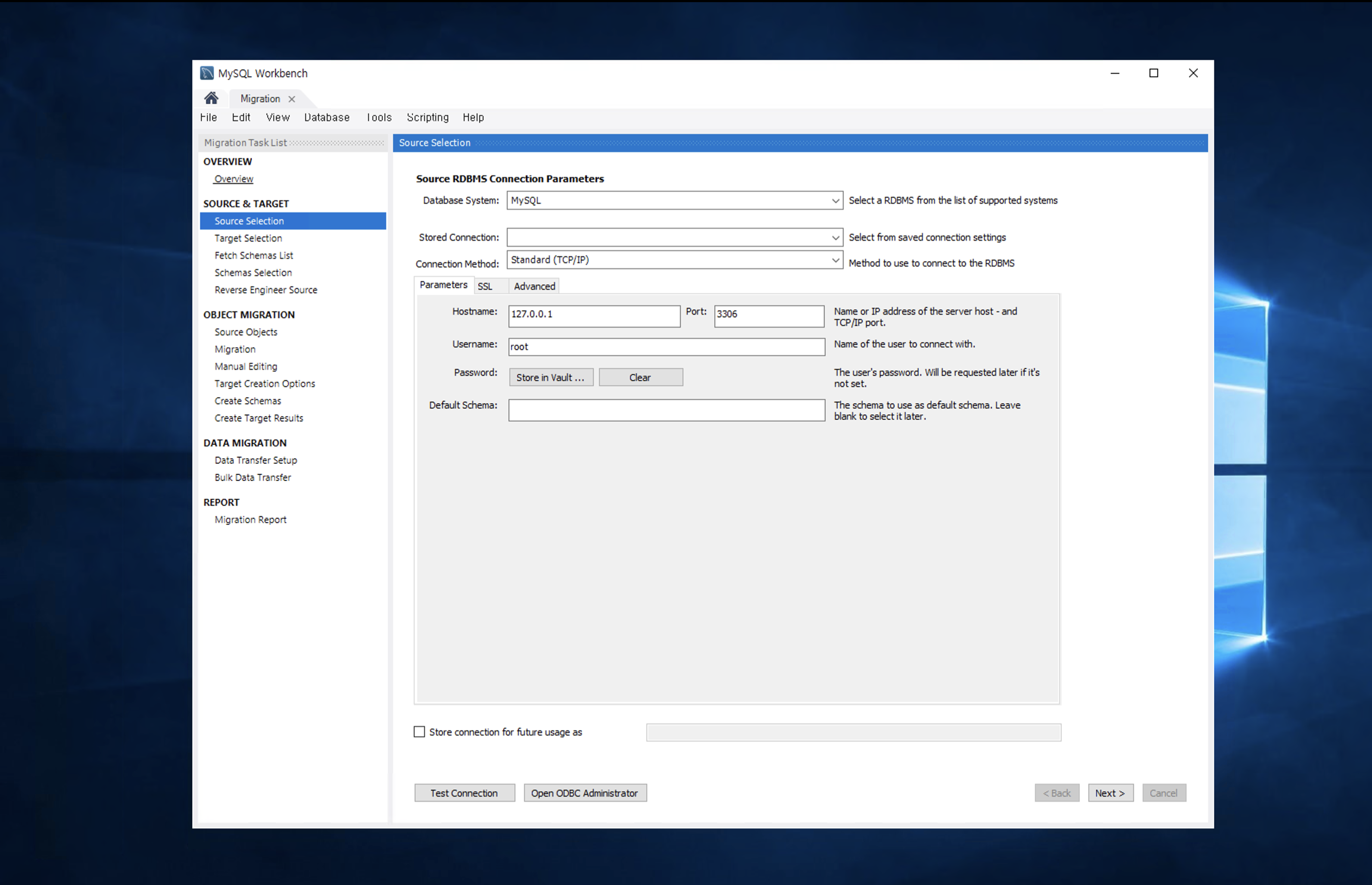Open the View menu

pos(278,117)
